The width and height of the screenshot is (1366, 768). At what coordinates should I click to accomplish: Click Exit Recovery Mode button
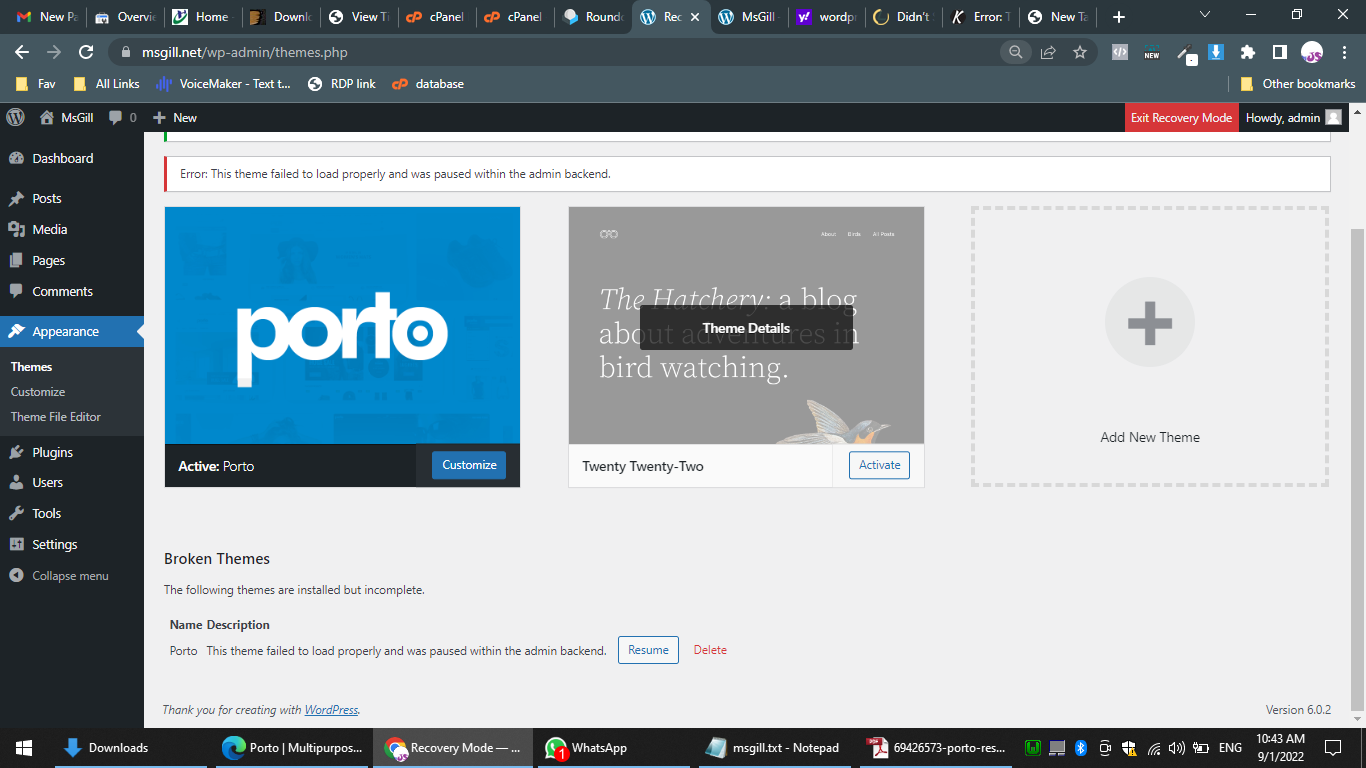[1181, 118]
